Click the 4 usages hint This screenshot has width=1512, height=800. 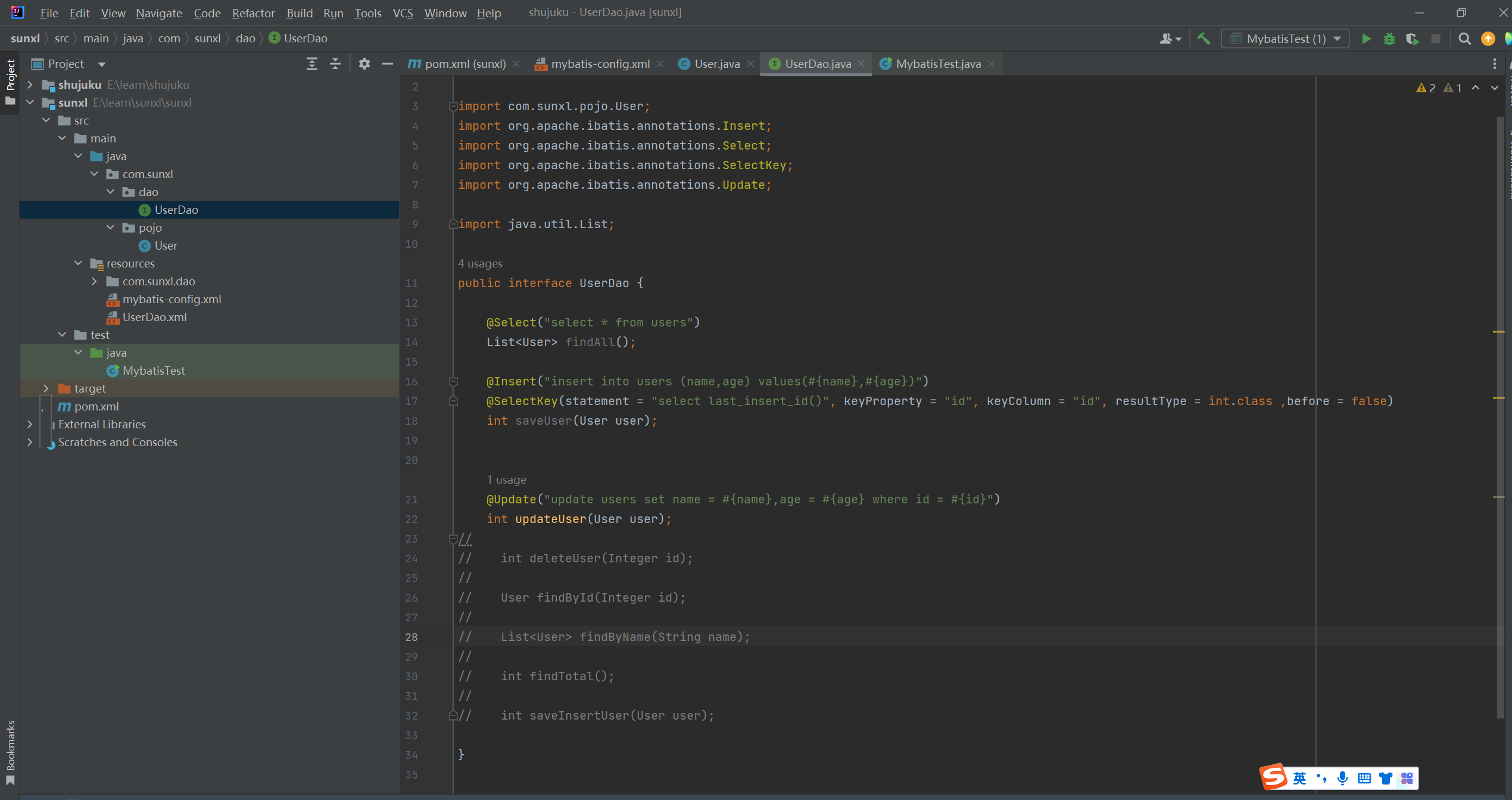(x=480, y=263)
